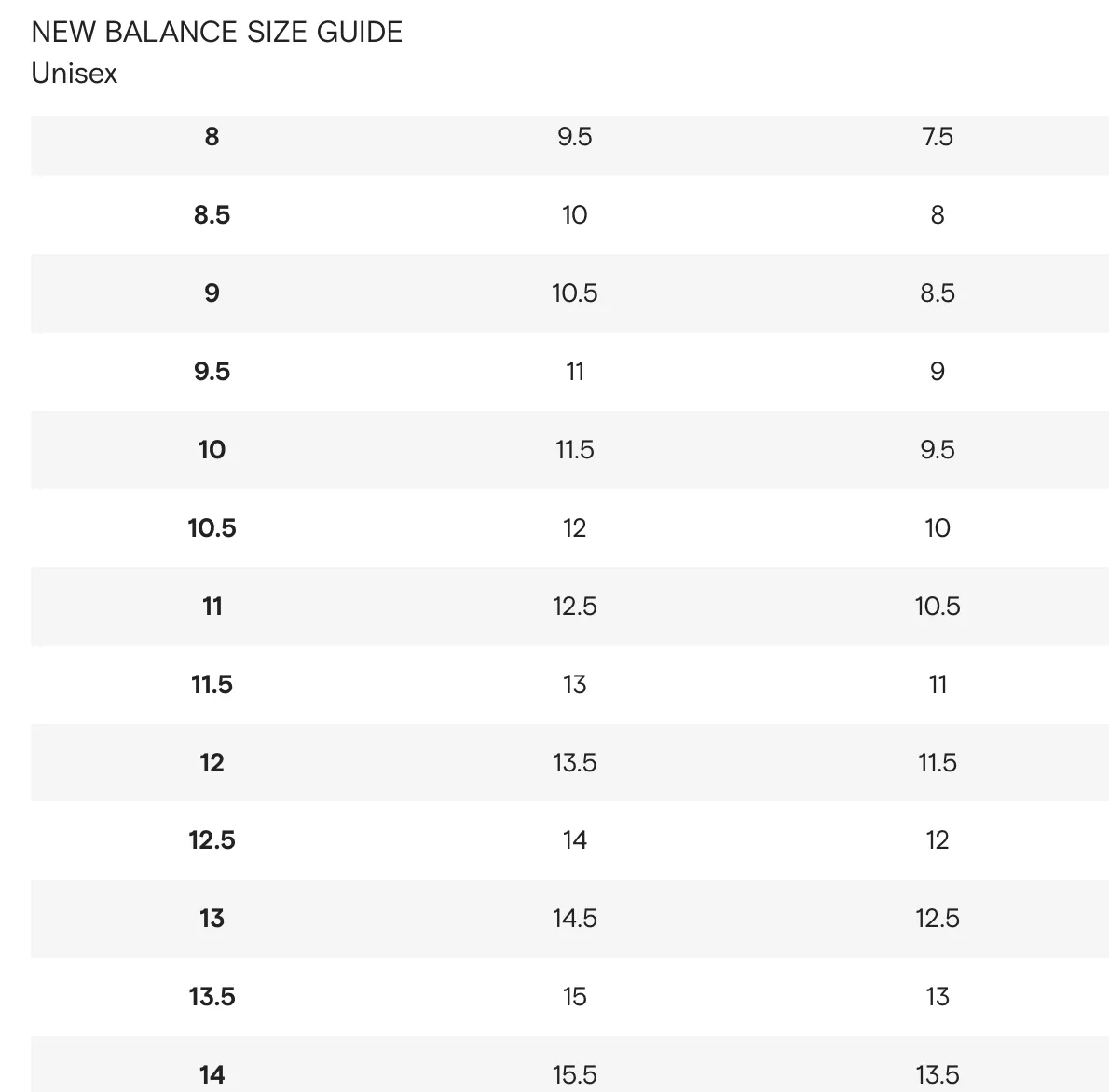Click the 15.5 value in the last row
1109x1092 pixels.
click(x=575, y=1075)
